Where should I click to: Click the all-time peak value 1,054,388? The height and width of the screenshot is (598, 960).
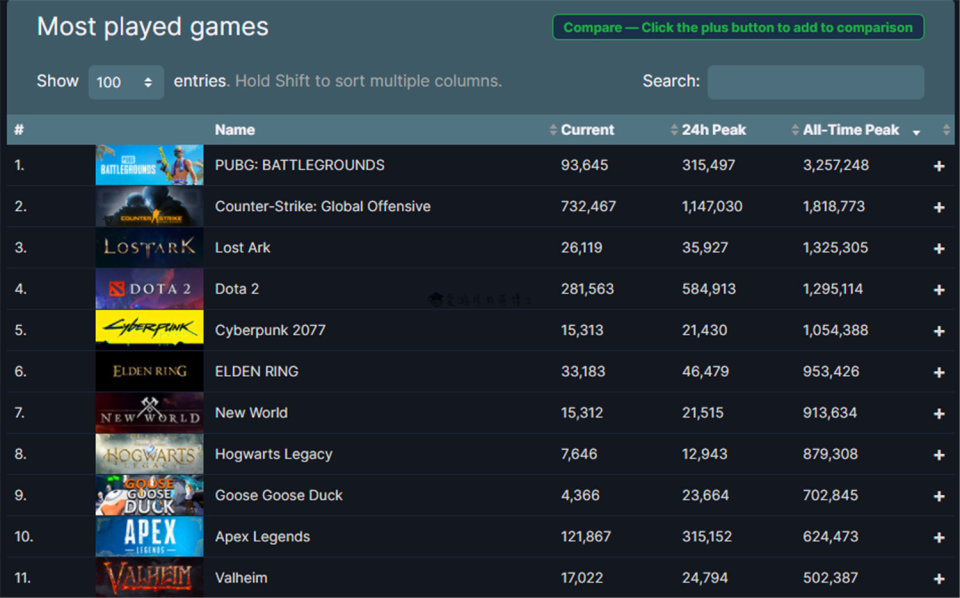(836, 330)
